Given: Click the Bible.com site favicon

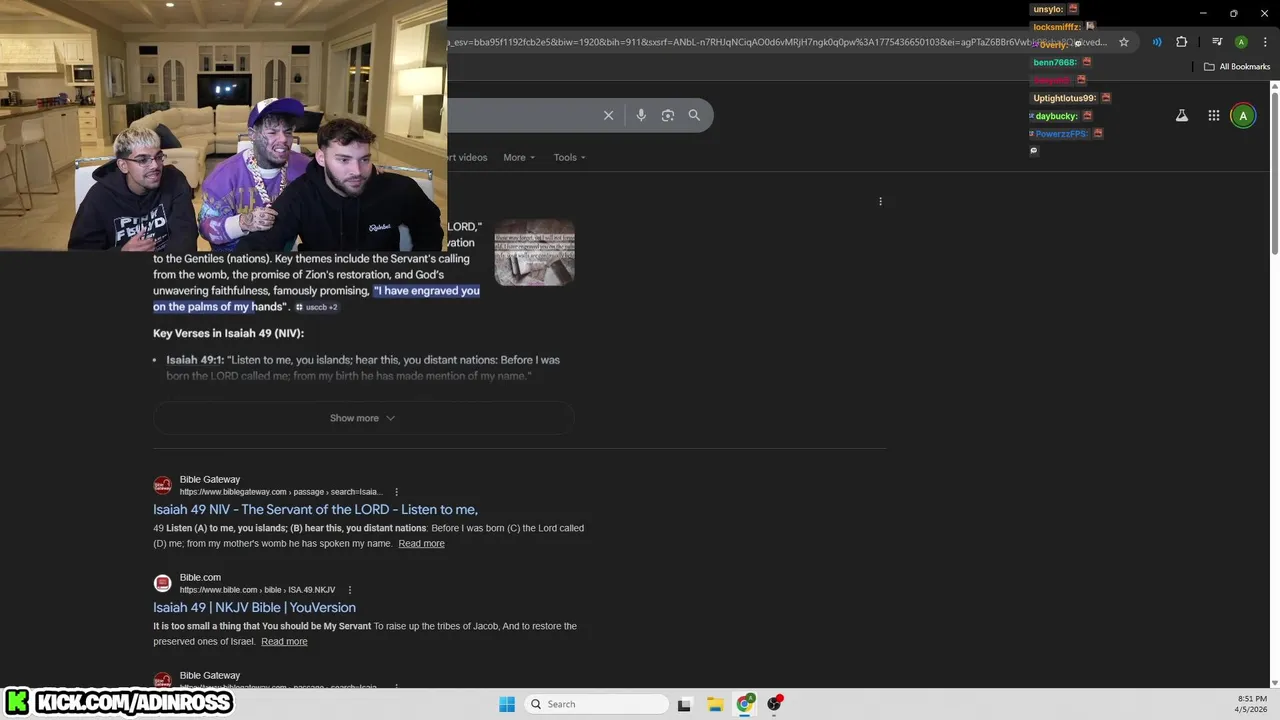Looking at the screenshot, I should click(162, 583).
